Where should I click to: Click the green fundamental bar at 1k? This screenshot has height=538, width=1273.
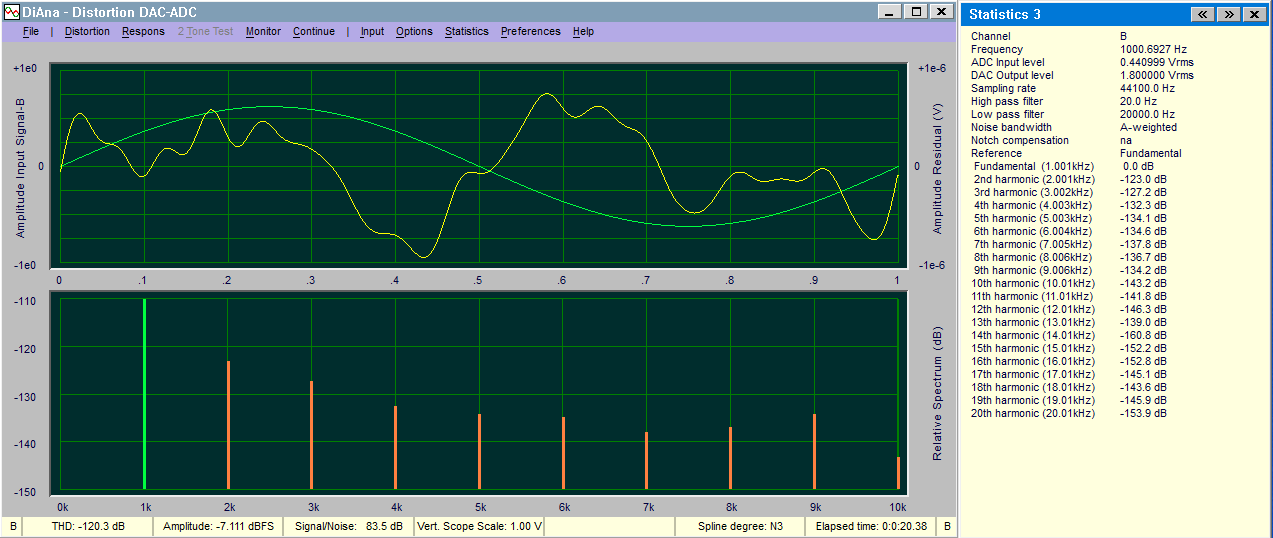click(x=144, y=394)
